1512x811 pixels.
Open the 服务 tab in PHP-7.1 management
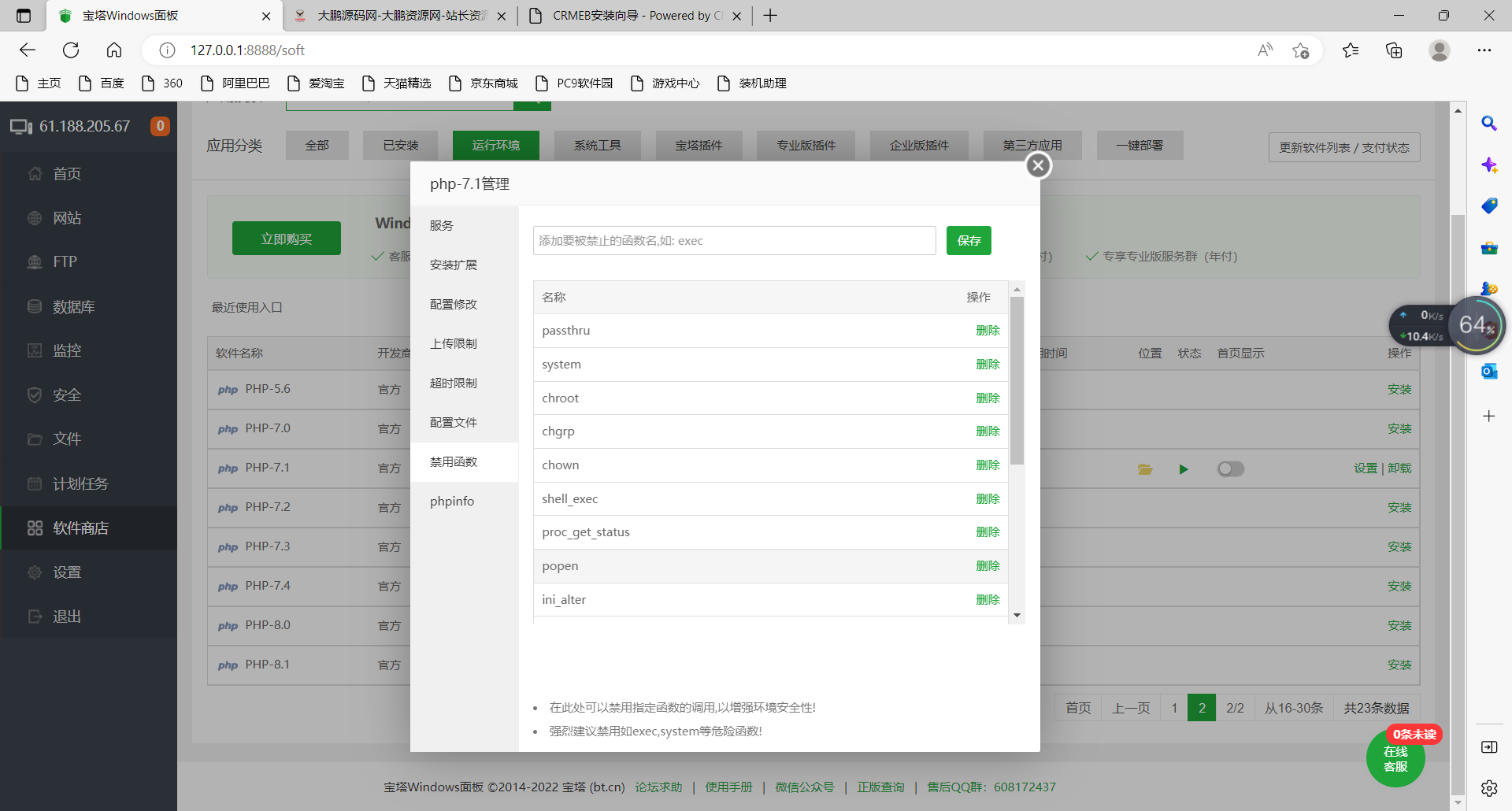tap(441, 224)
